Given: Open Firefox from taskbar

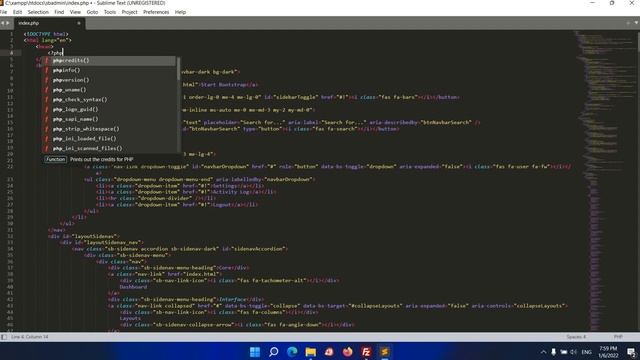Looking at the screenshot, I should click(348, 352).
